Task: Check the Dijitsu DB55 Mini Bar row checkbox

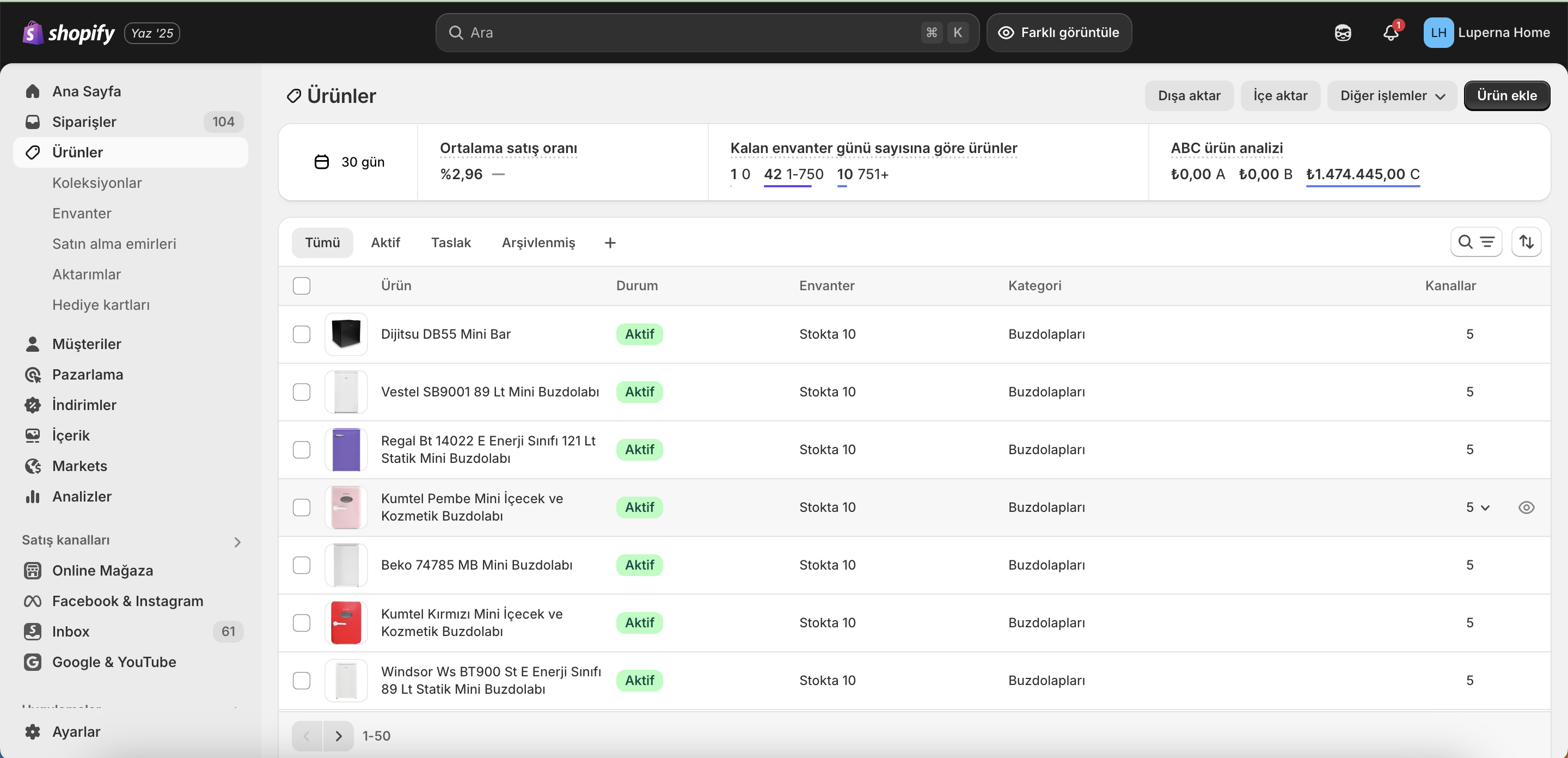Action: (302, 334)
